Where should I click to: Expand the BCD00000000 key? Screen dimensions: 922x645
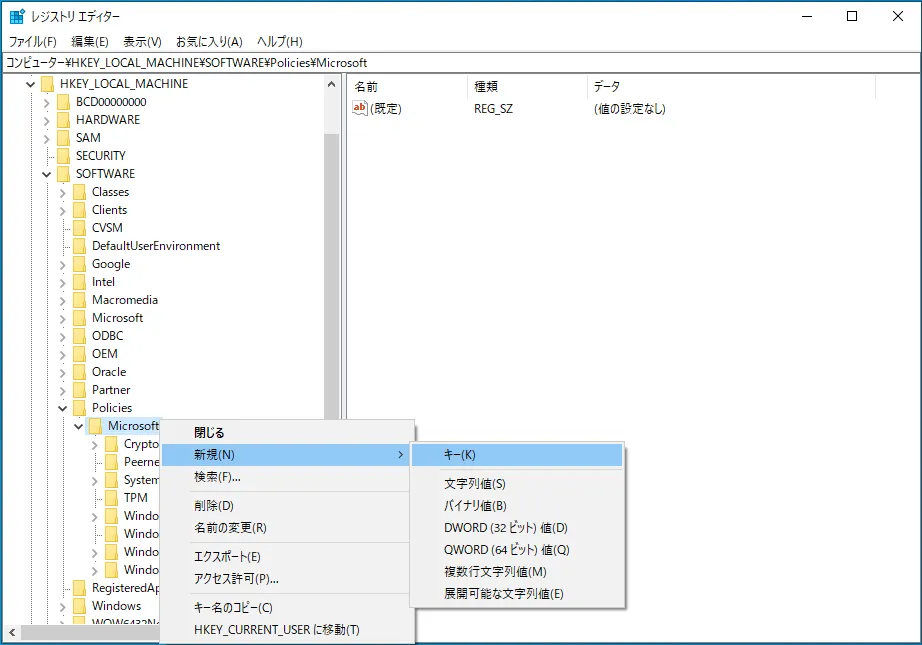click(x=46, y=102)
